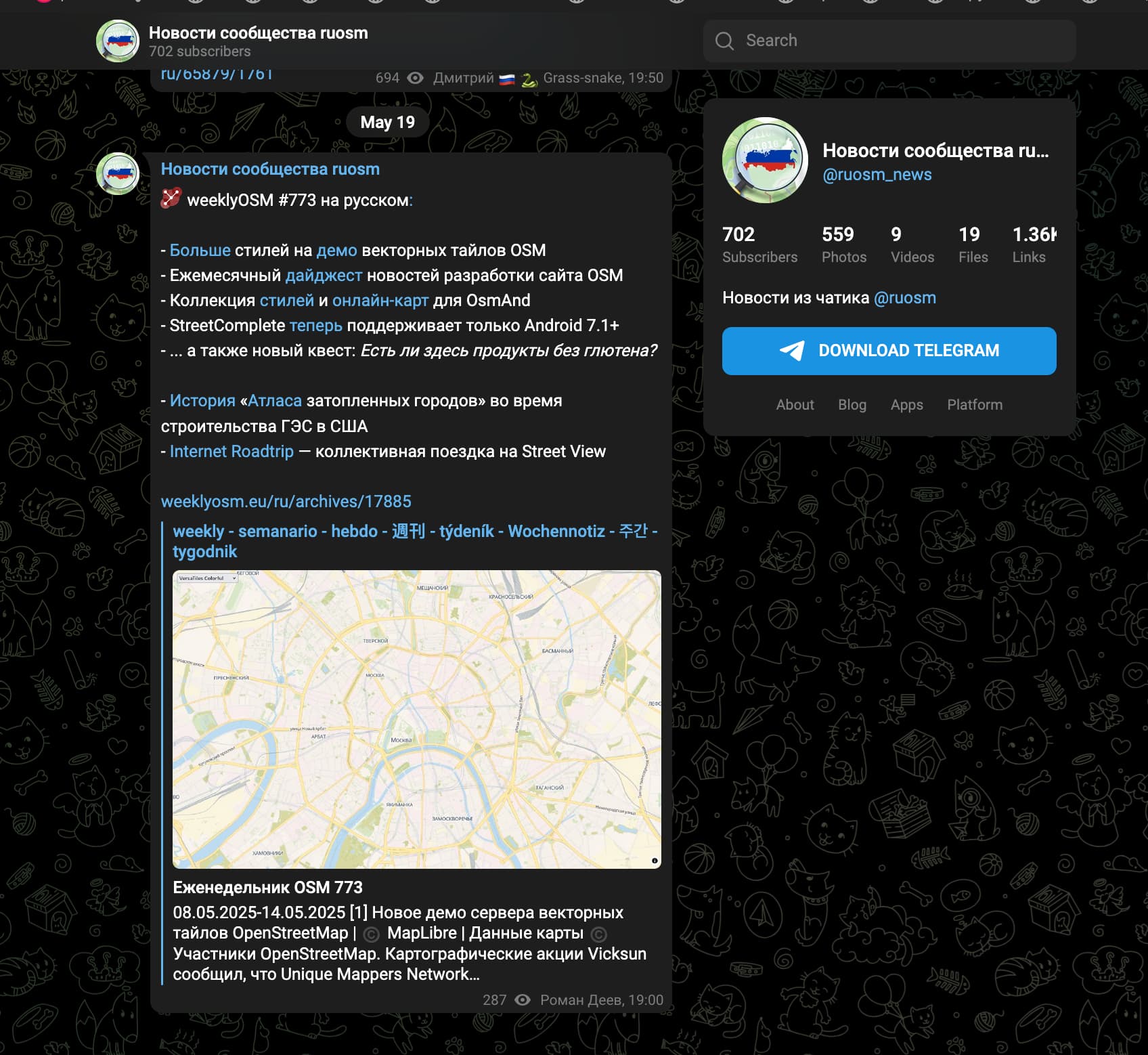Click the paper plane Telegram icon
The height and width of the screenshot is (1055, 1148).
click(x=793, y=350)
